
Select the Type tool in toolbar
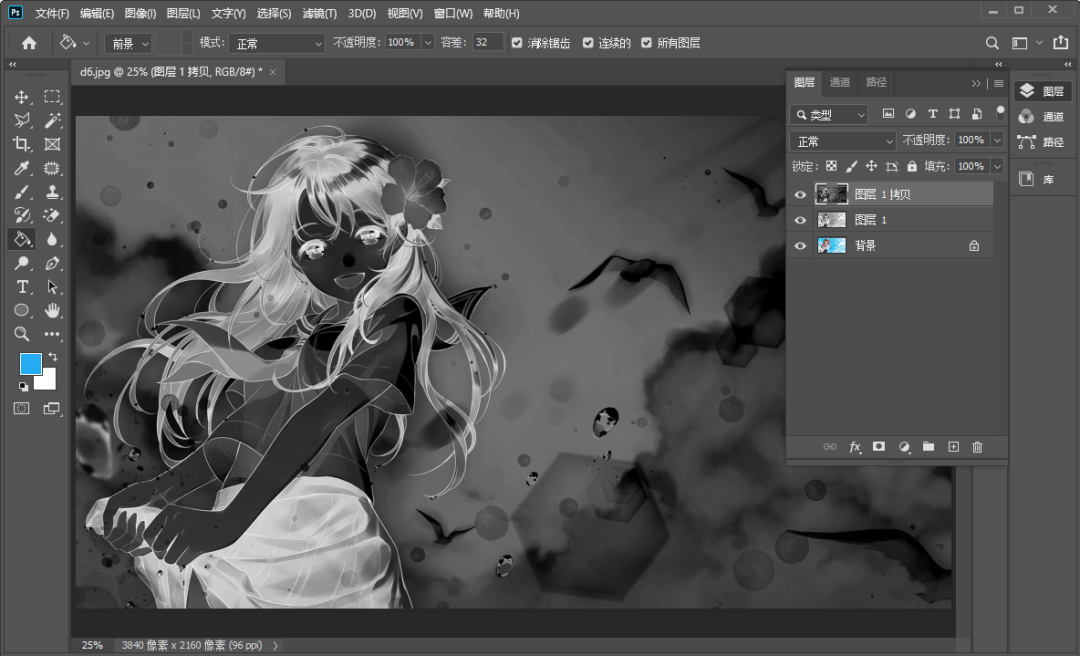22,287
